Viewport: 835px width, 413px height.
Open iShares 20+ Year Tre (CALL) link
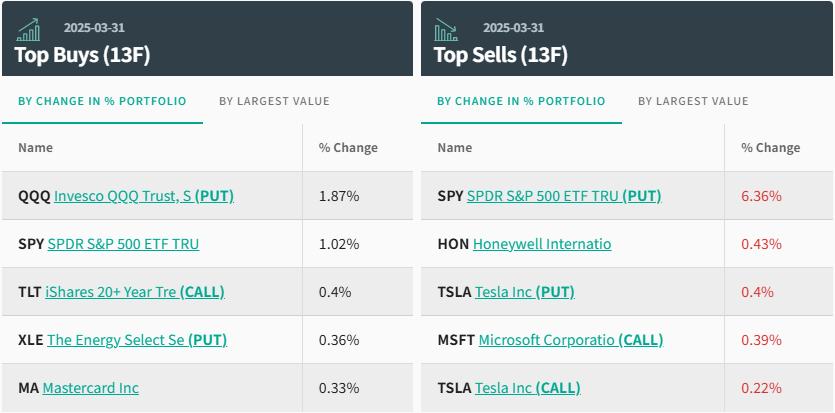tap(135, 292)
